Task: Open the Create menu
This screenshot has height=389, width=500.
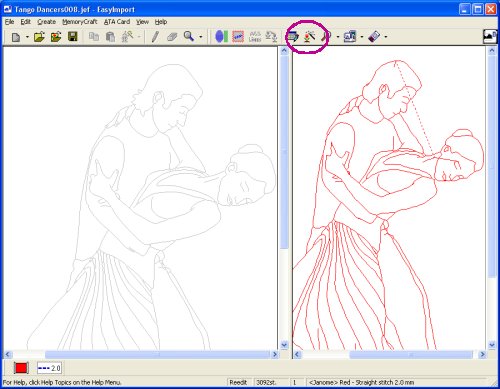Action: 46,22
